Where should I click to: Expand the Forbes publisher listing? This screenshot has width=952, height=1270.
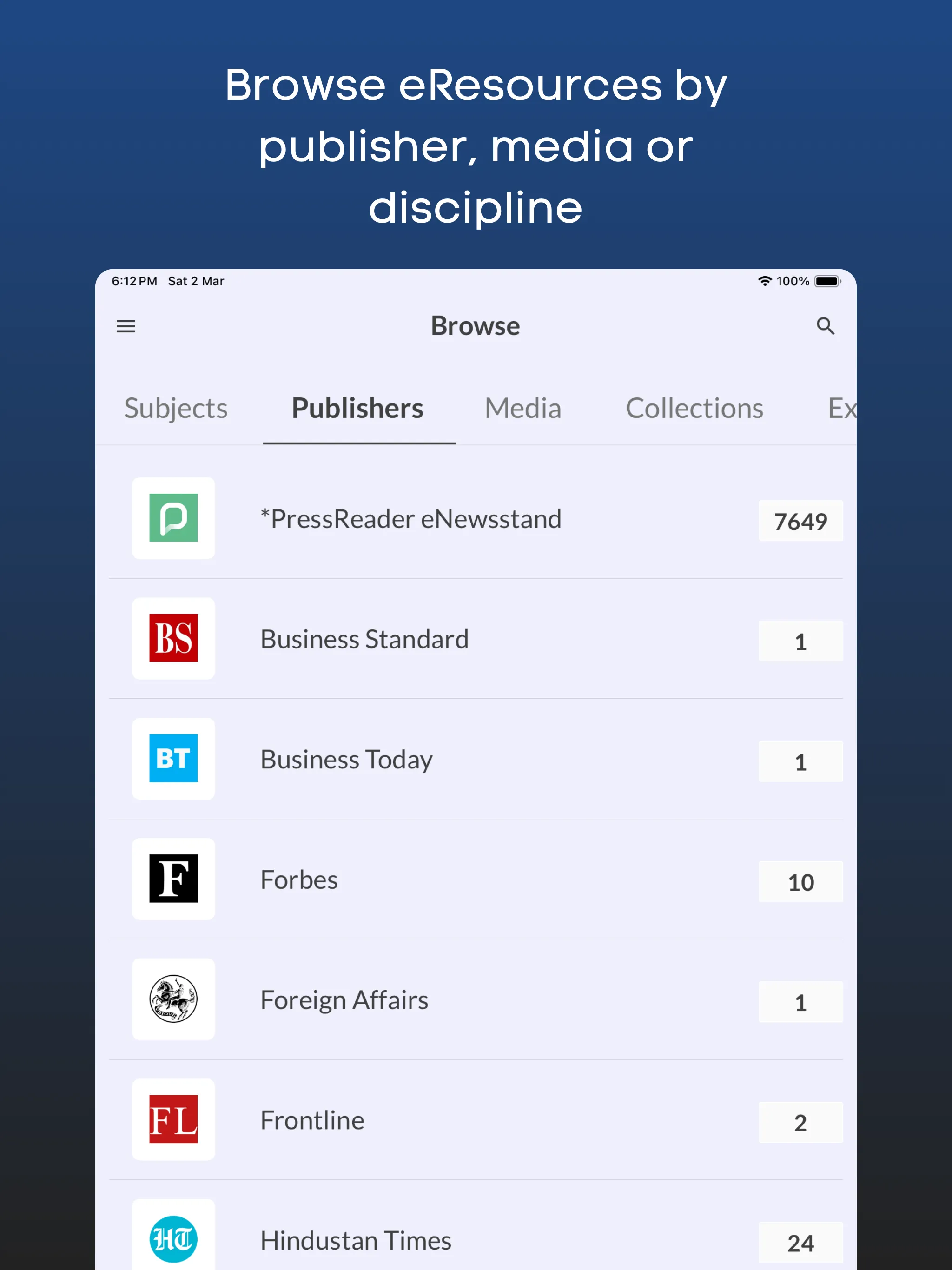(476, 852)
